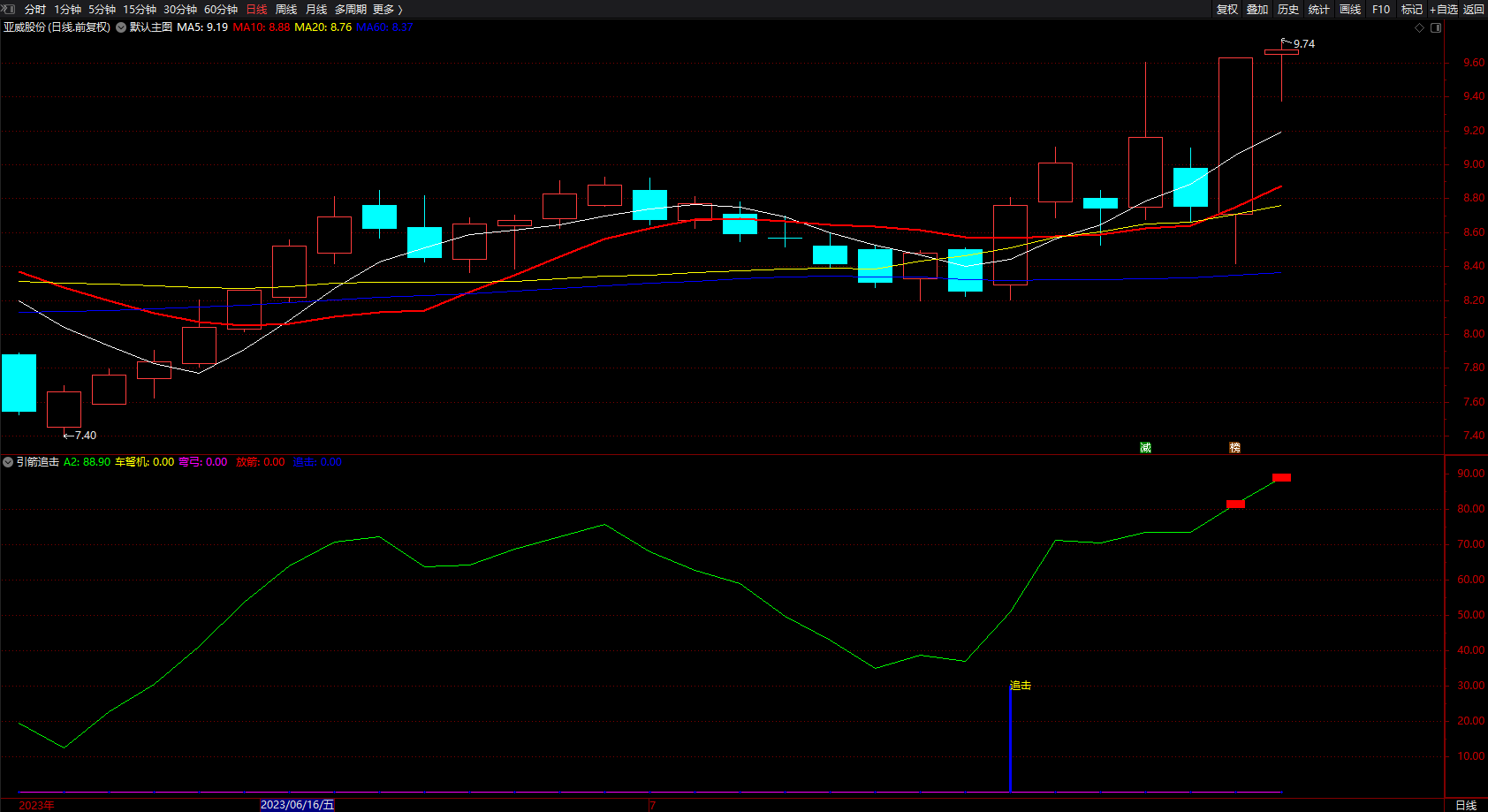Viewport: 1488px width, 812px height.
Task: Click the 日线 label at bottom right
Action: point(1466,805)
